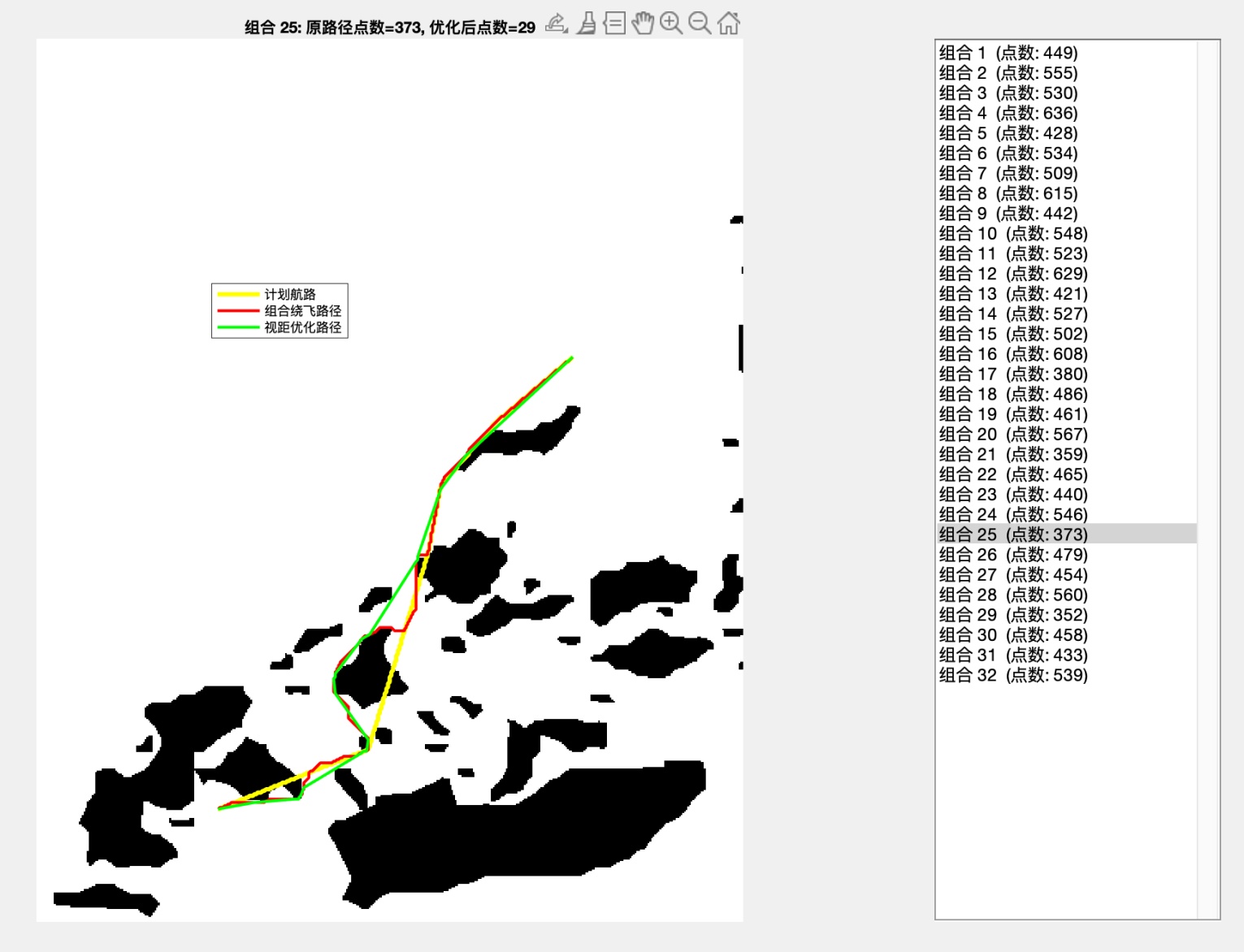Select the pan hand tool
Image resolution: width=1244 pixels, height=952 pixels.
[643, 24]
